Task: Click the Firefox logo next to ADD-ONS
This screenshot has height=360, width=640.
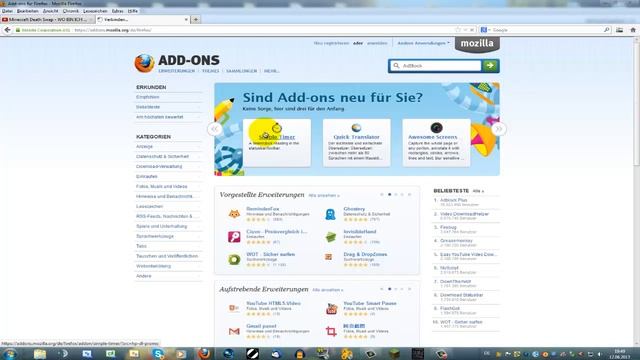Action: pos(144,63)
